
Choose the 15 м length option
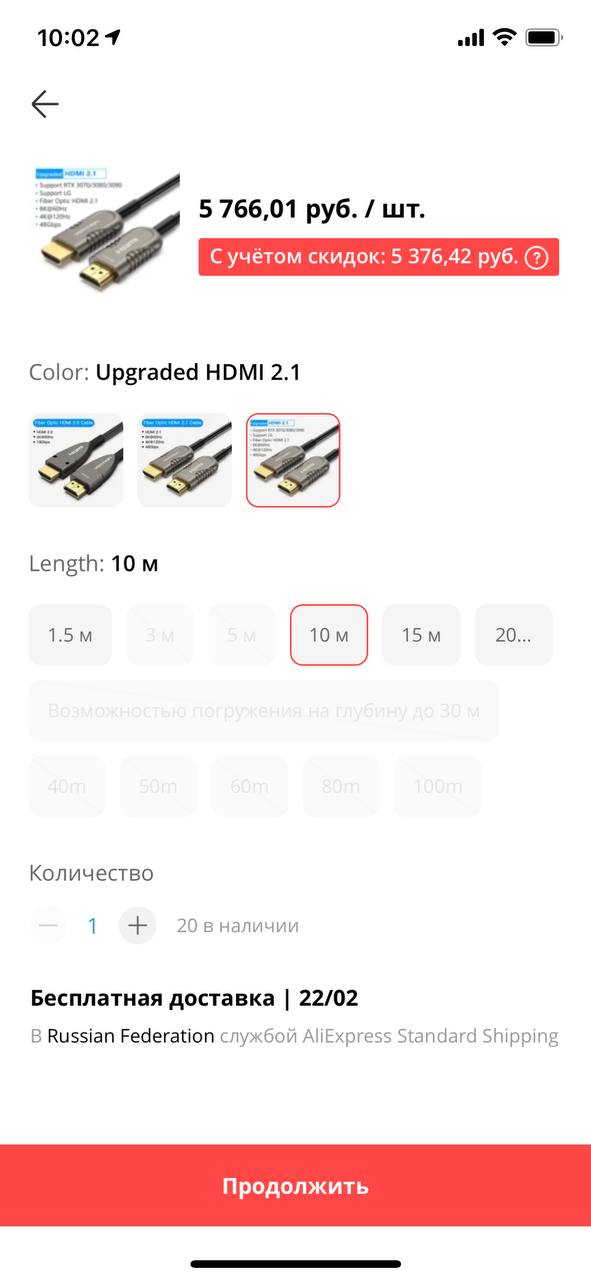421,635
